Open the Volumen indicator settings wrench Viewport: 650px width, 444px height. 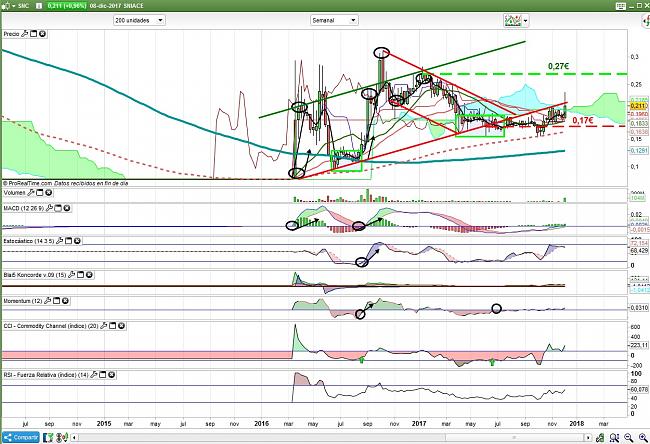(31, 193)
